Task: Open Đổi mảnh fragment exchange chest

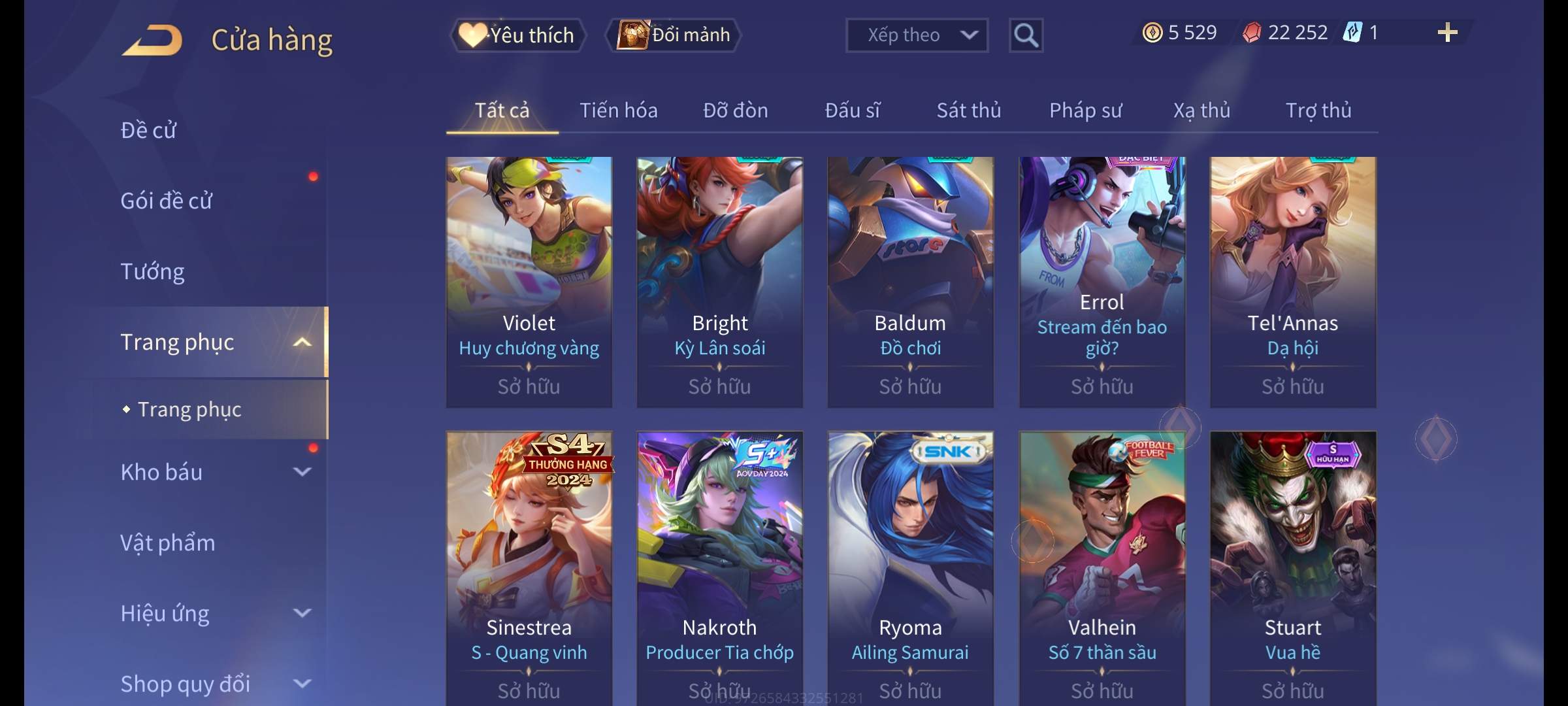Action: [674, 35]
